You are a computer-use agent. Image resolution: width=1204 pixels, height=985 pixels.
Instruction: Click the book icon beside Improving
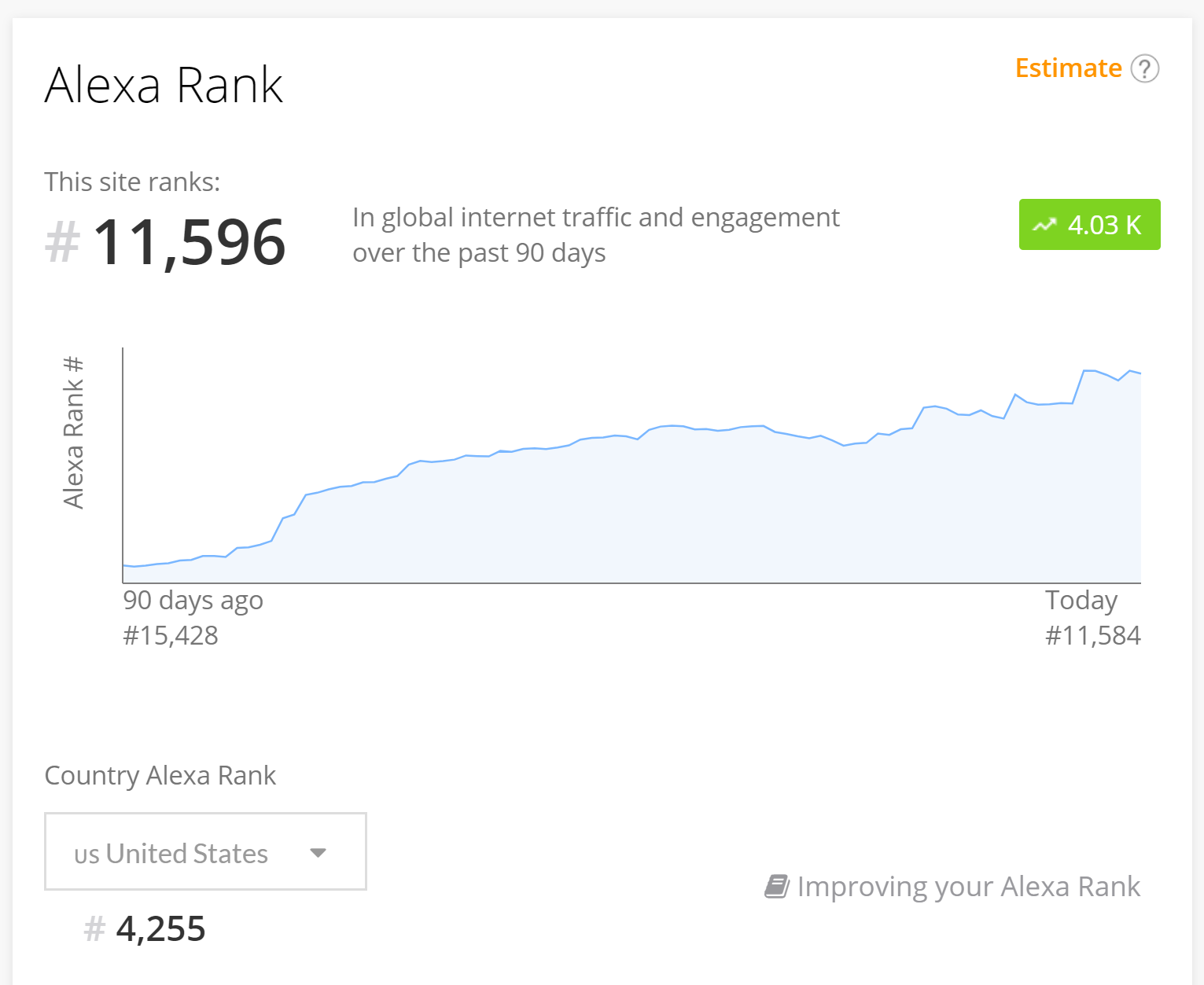point(776,887)
